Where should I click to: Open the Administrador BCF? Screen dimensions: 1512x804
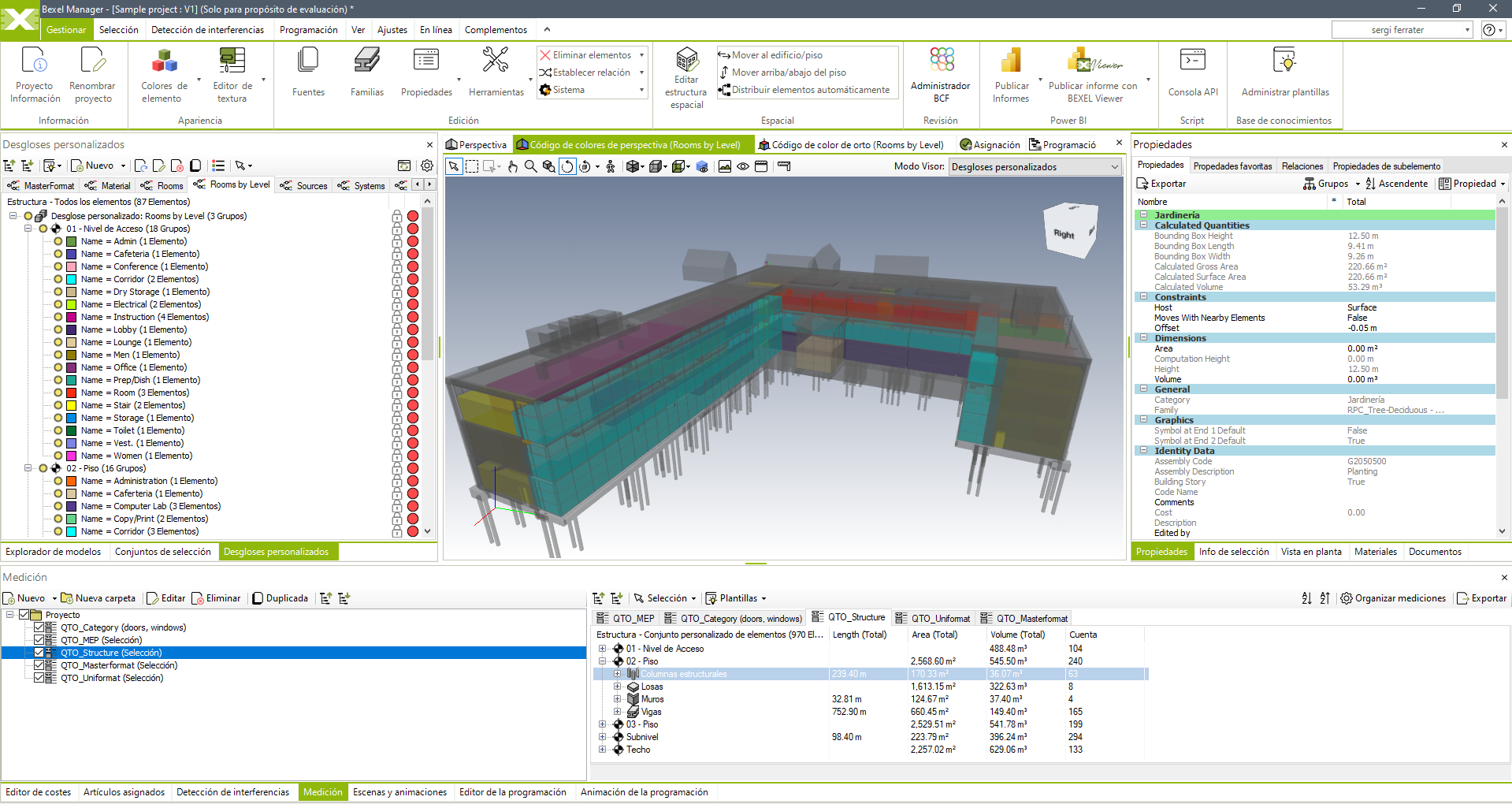[x=940, y=71]
